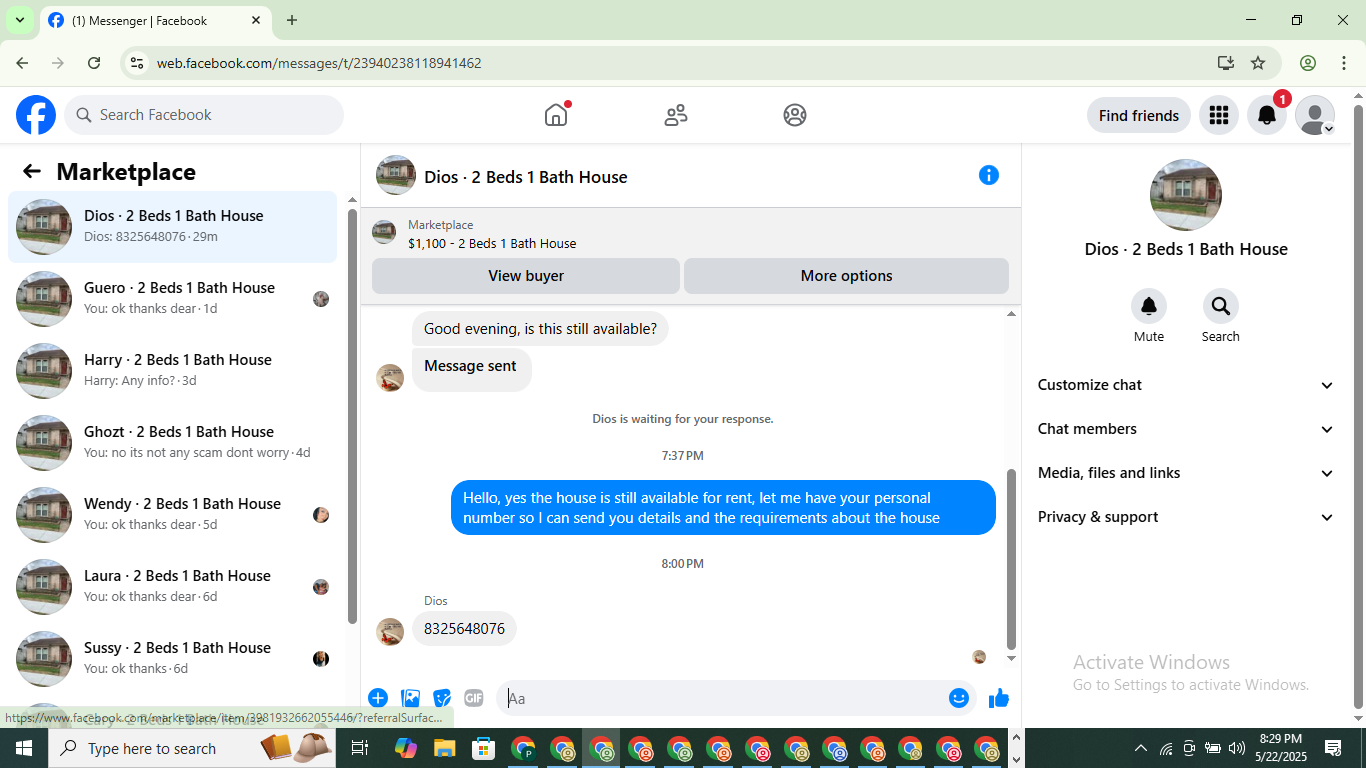
Task: Open the Chrome three-dot menu
Action: pyautogui.click(x=1344, y=63)
